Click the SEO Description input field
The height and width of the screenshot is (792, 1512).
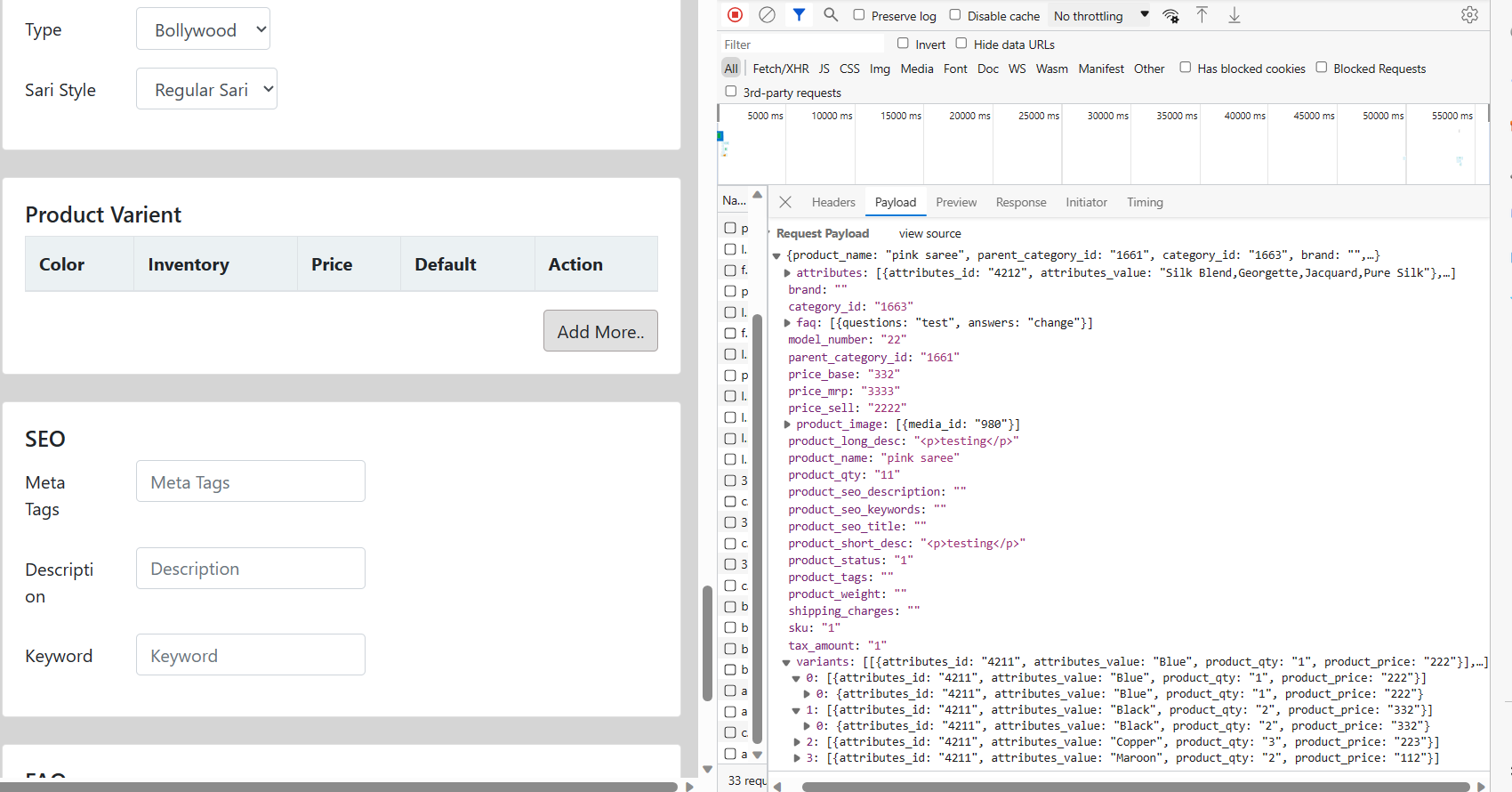[250, 568]
